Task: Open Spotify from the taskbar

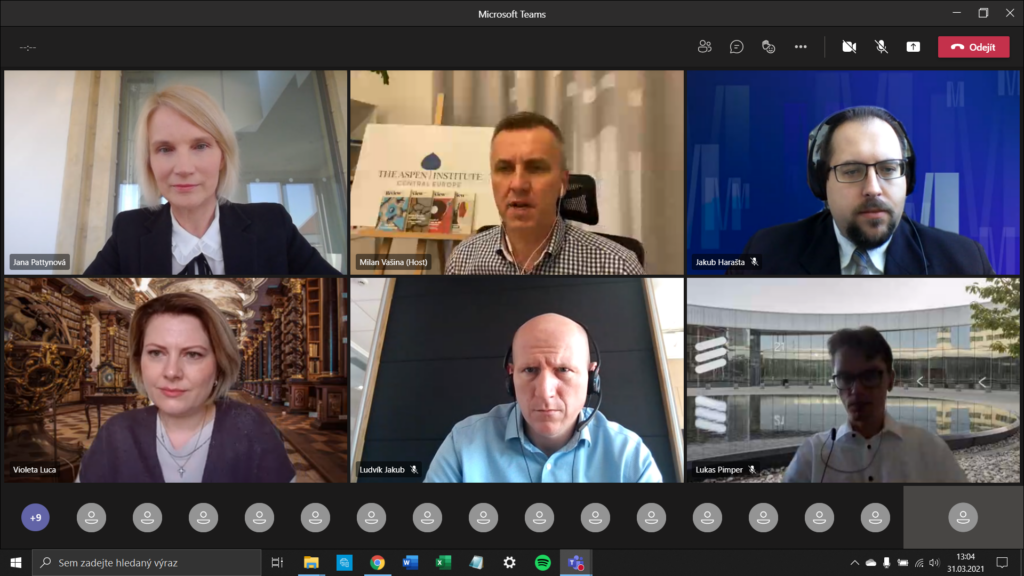Action: pos(542,563)
